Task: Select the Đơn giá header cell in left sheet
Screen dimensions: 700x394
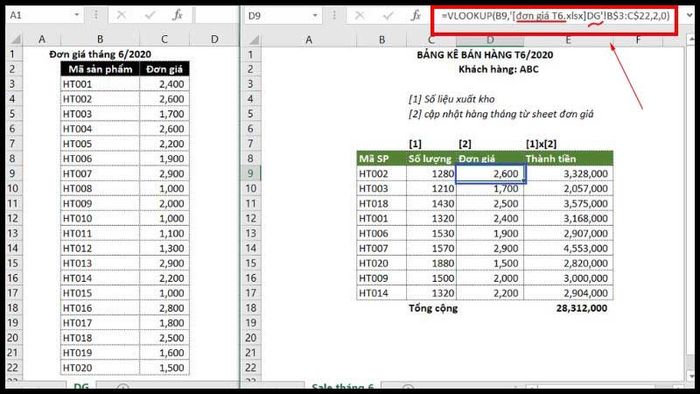Action: 164,69
